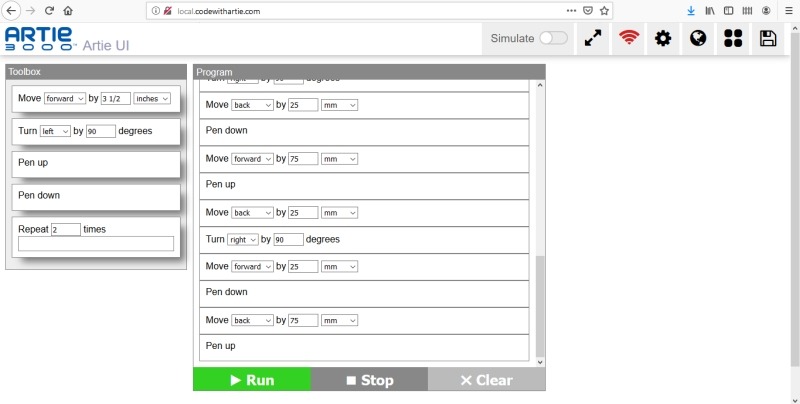Bookmark this page with the star icon
800x404 pixels.
click(604, 10)
